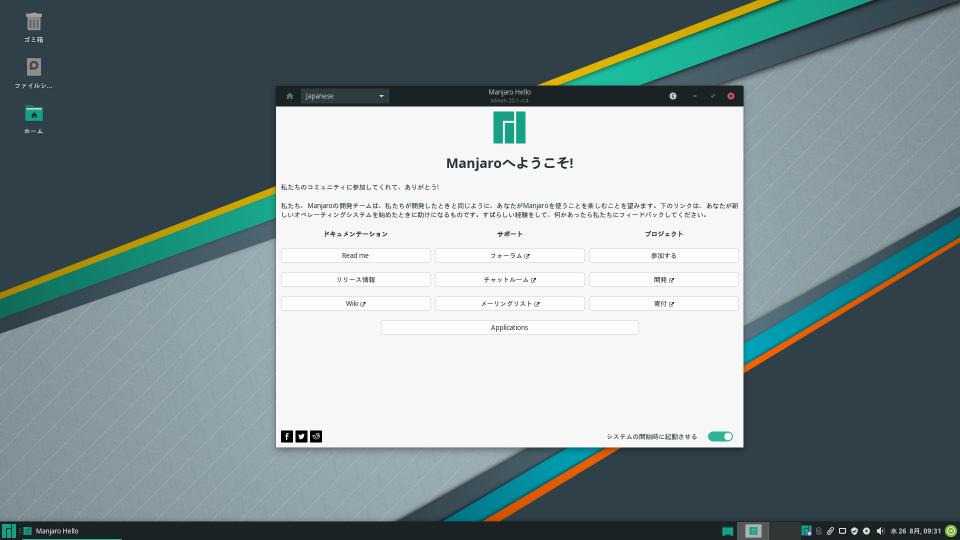Click the green session power button

(951, 531)
